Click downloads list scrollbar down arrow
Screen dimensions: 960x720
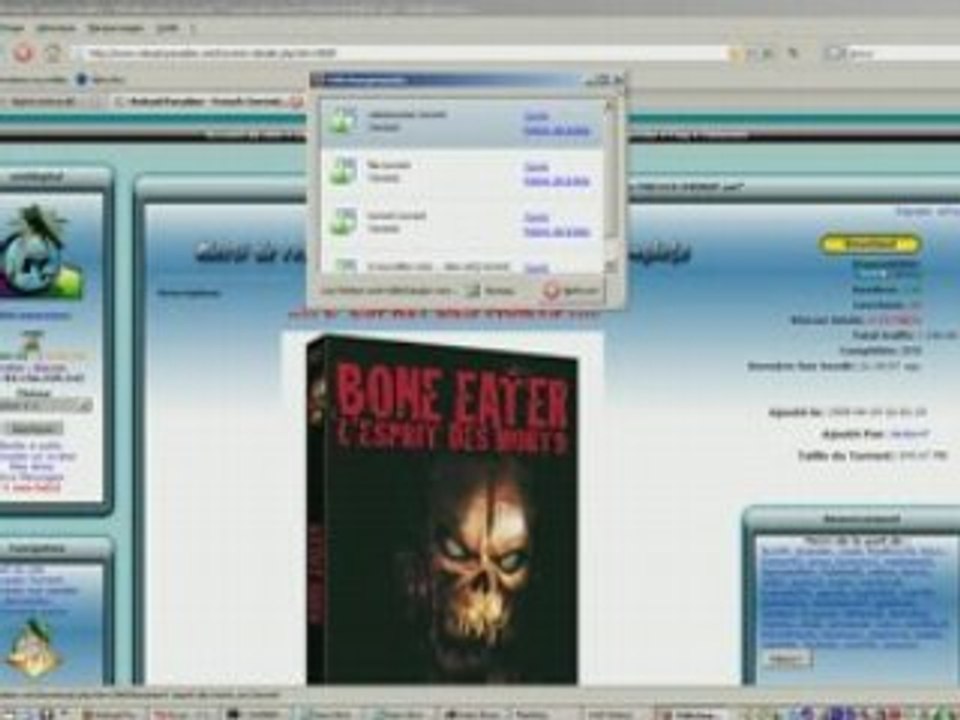pyautogui.click(x=610, y=266)
